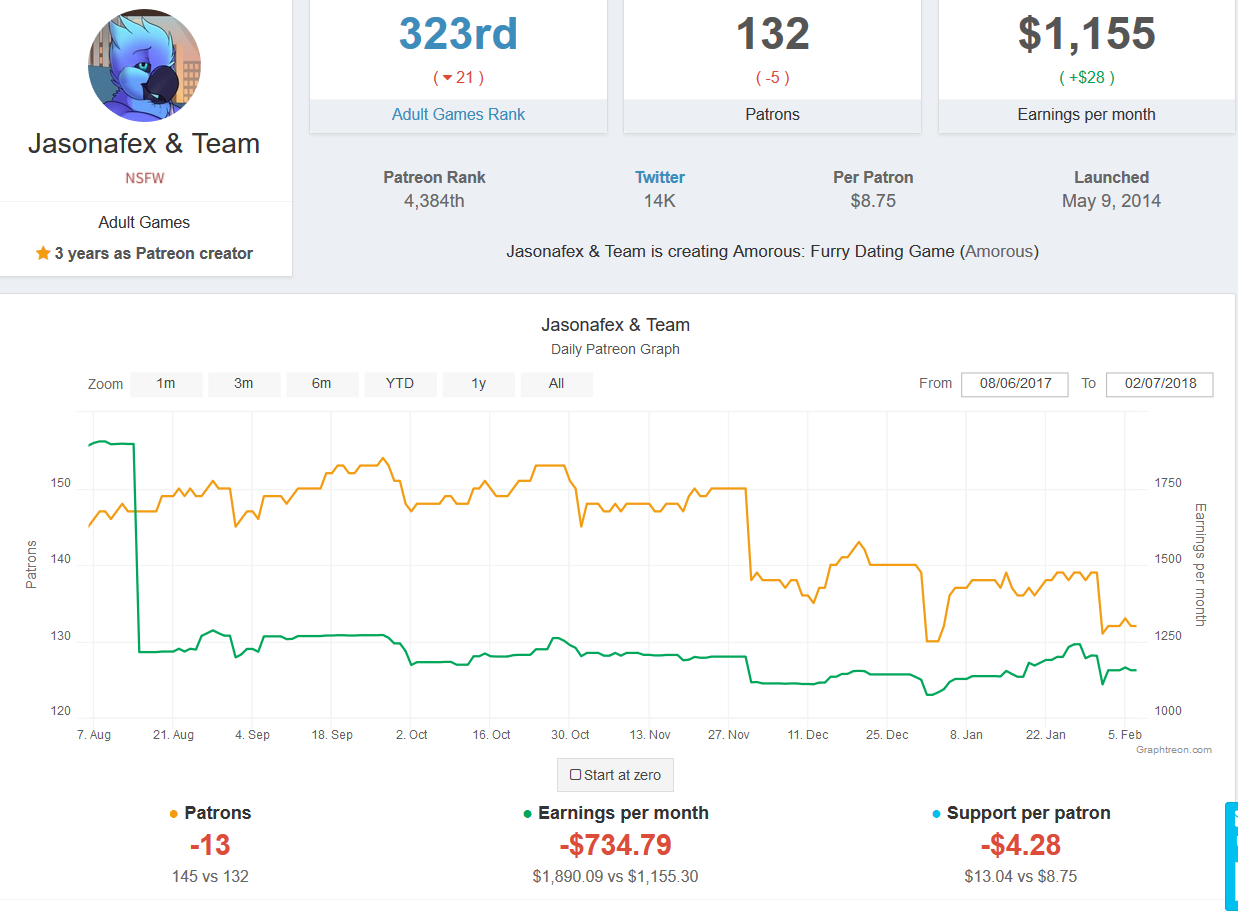The height and width of the screenshot is (911, 1238).
Task: Click the -$4.28 support change value
Action: [x=1021, y=845]
